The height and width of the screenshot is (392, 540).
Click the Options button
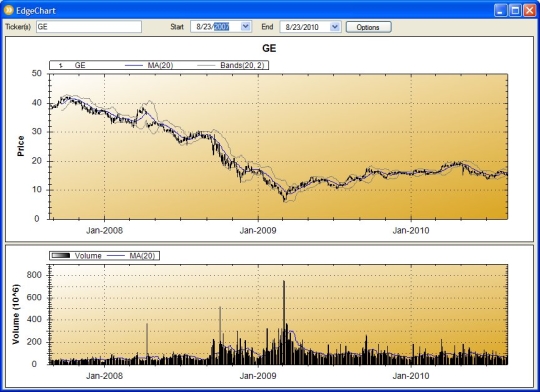(x=368, y=27)
